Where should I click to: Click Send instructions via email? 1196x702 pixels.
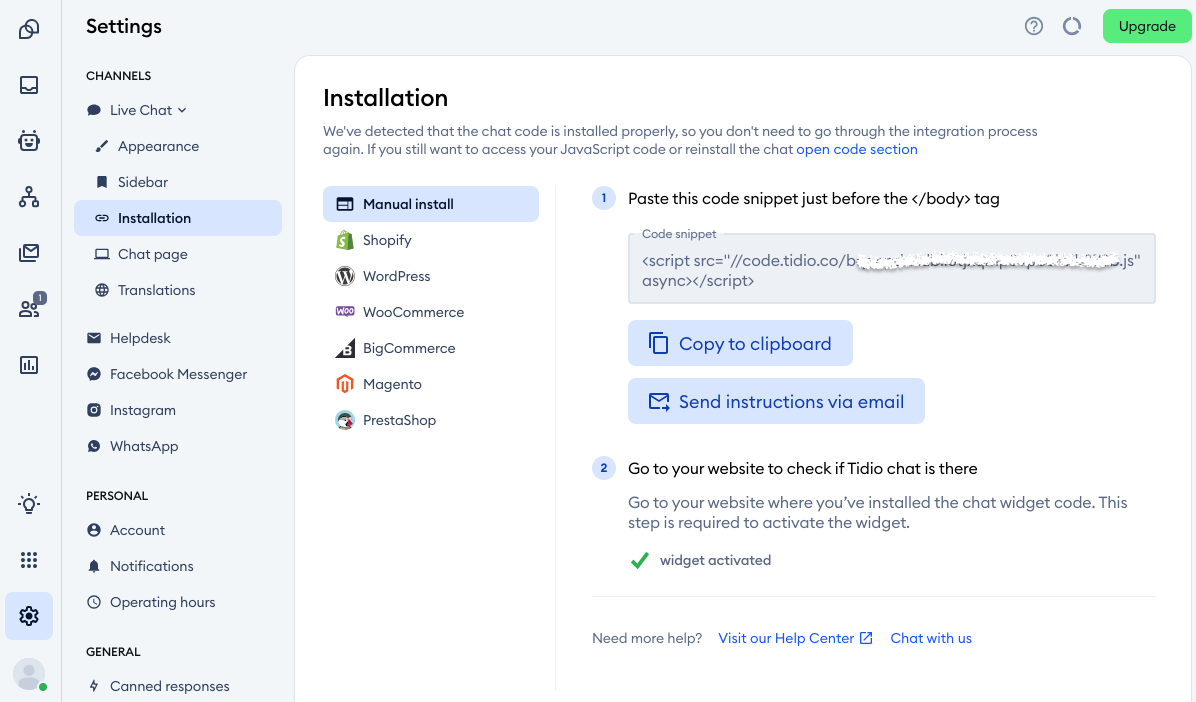point(776,401)
